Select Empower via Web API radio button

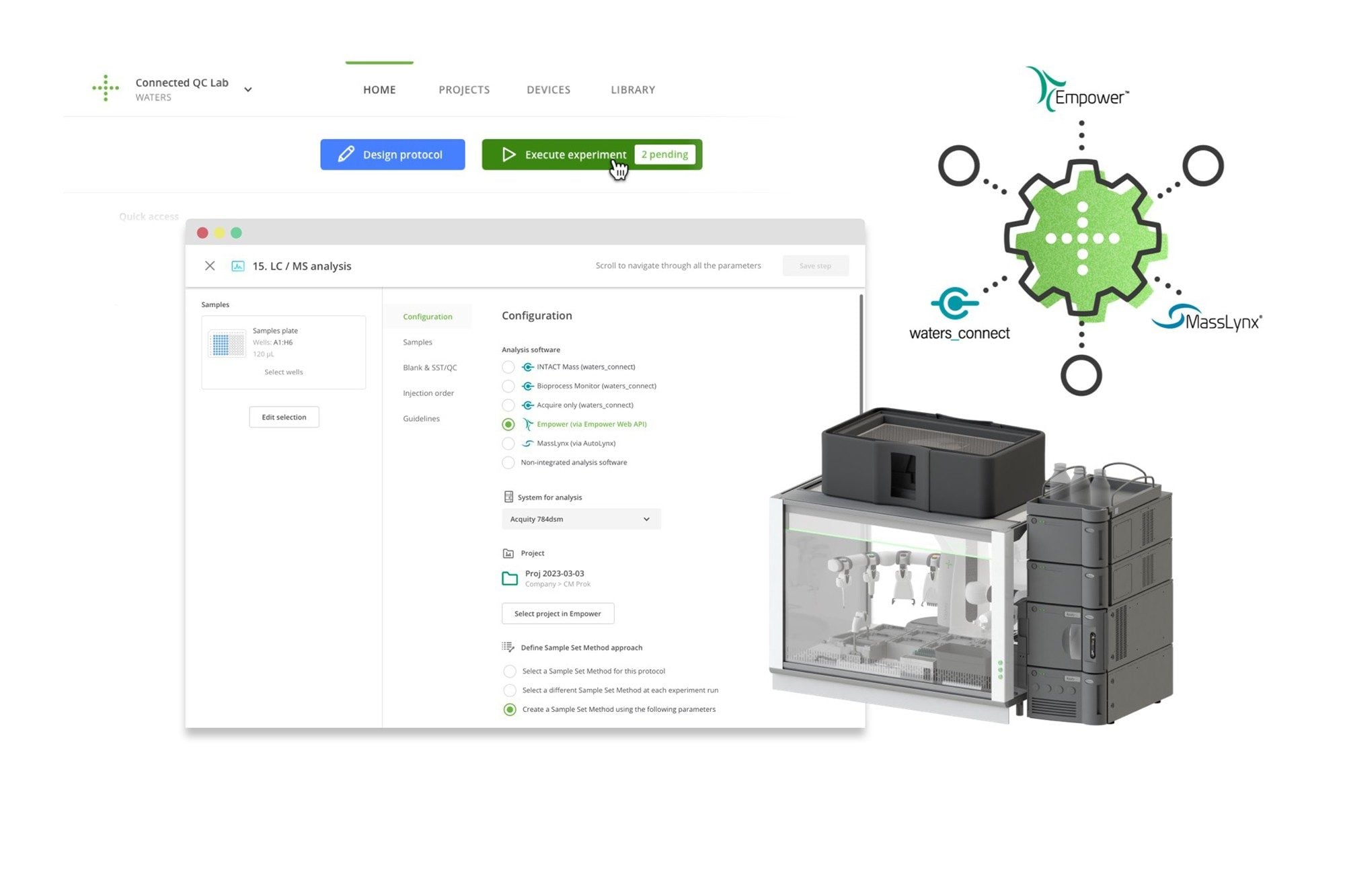coord(508,424)
